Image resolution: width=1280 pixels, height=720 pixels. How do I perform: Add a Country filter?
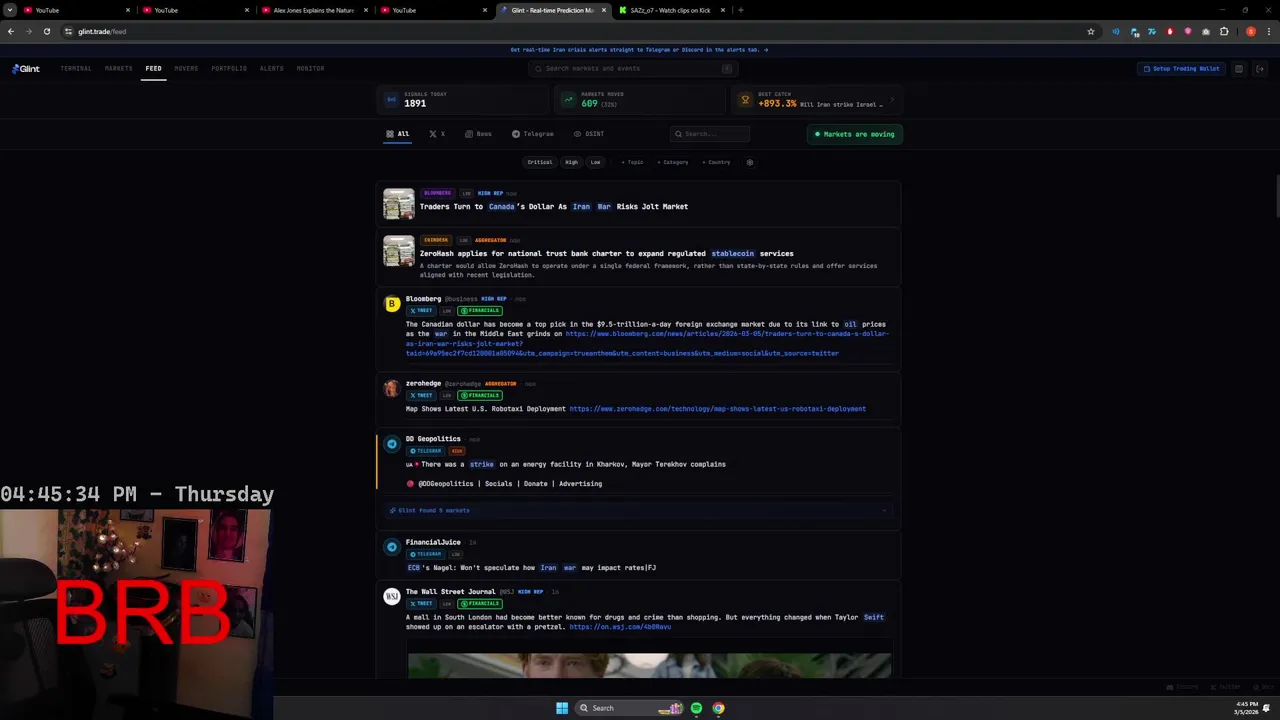716,162
